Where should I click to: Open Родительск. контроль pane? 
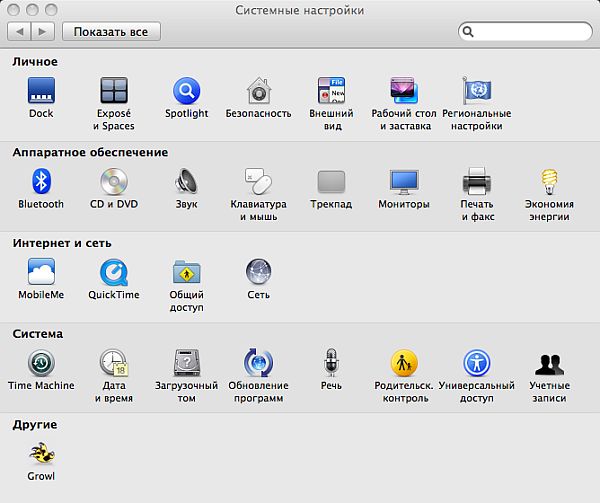point(404,363)
